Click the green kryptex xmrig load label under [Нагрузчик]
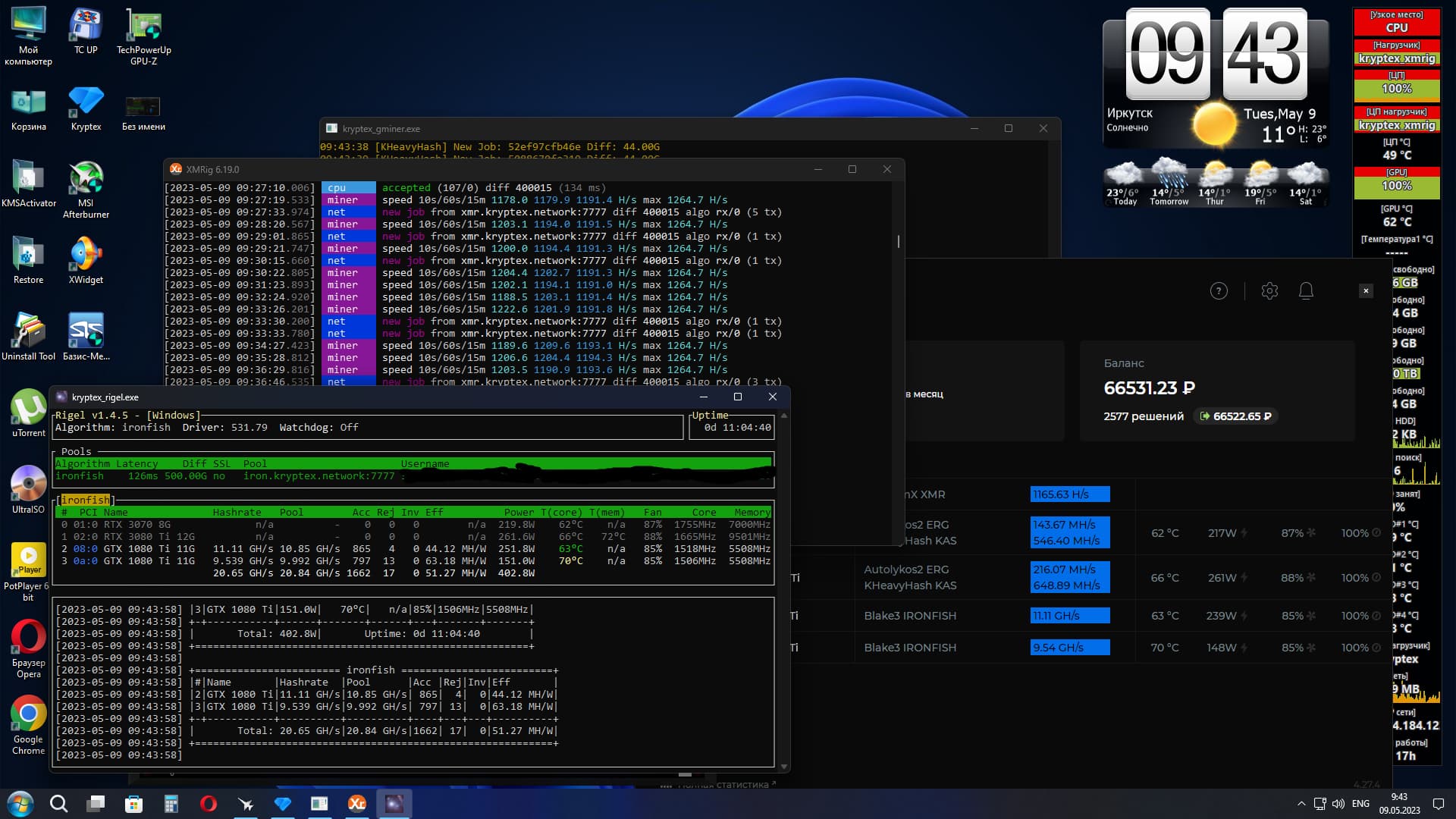Image resolution: width=1456 pixels, height=819 pixels. [1397, 58]
